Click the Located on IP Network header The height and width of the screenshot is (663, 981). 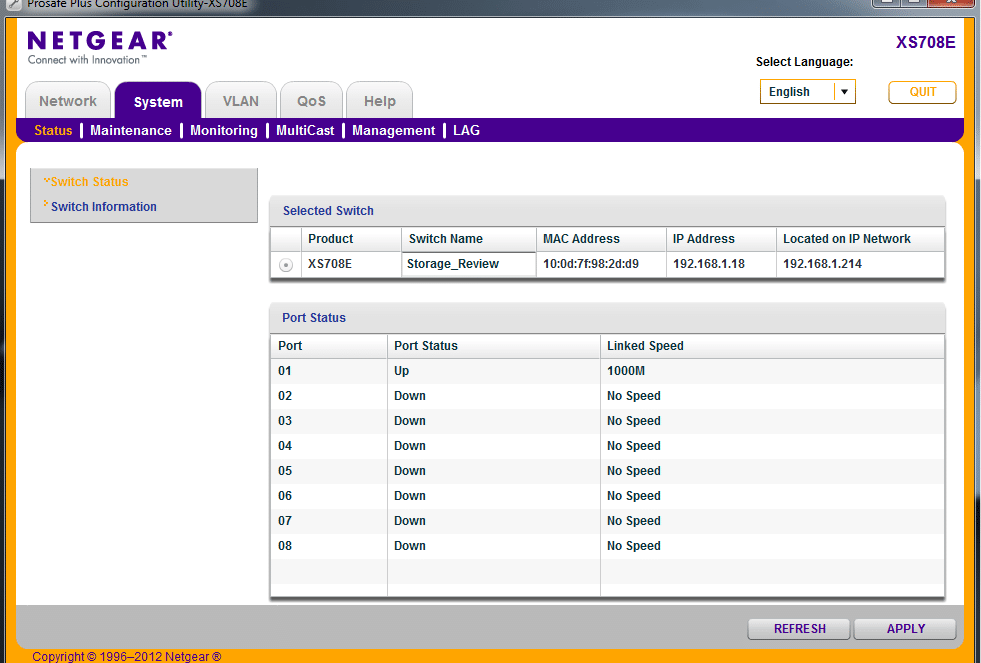[x=860, y=239]
